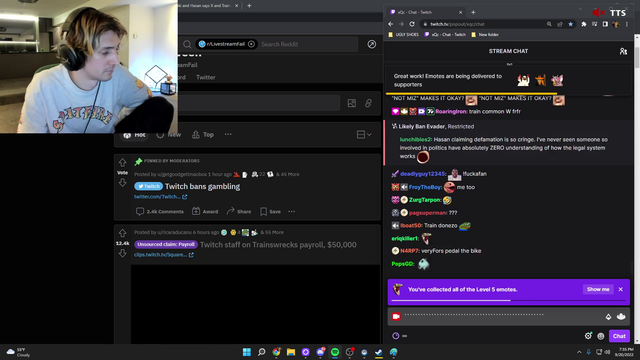Open post layout view dropdown

click(x=364, y=135)
